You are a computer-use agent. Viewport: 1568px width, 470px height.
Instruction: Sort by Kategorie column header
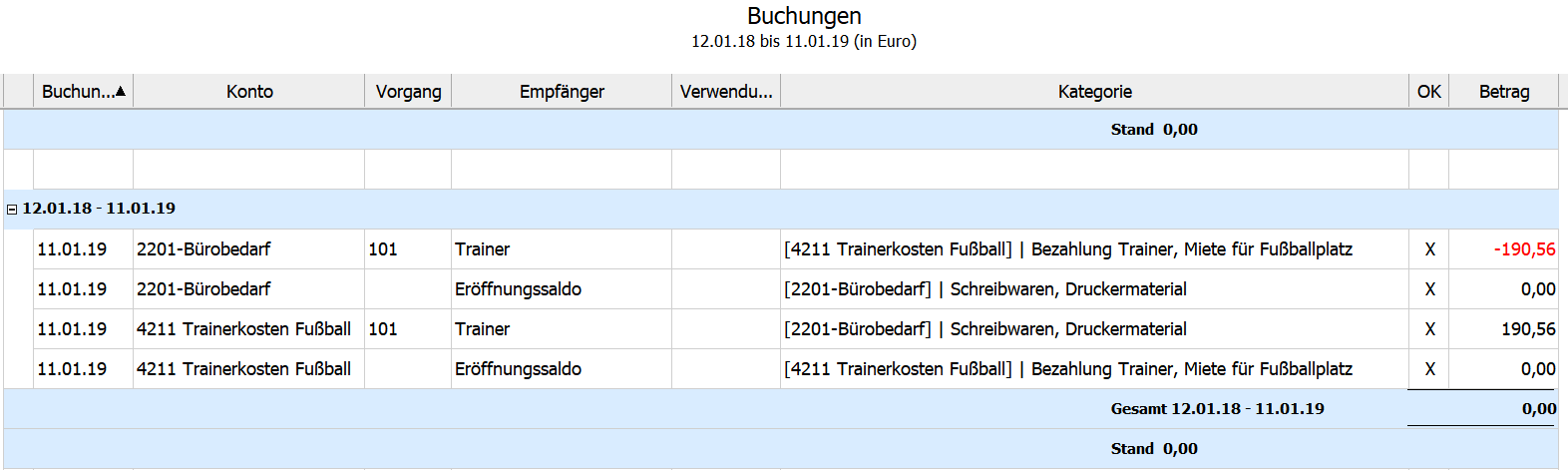click(1094, 92)
